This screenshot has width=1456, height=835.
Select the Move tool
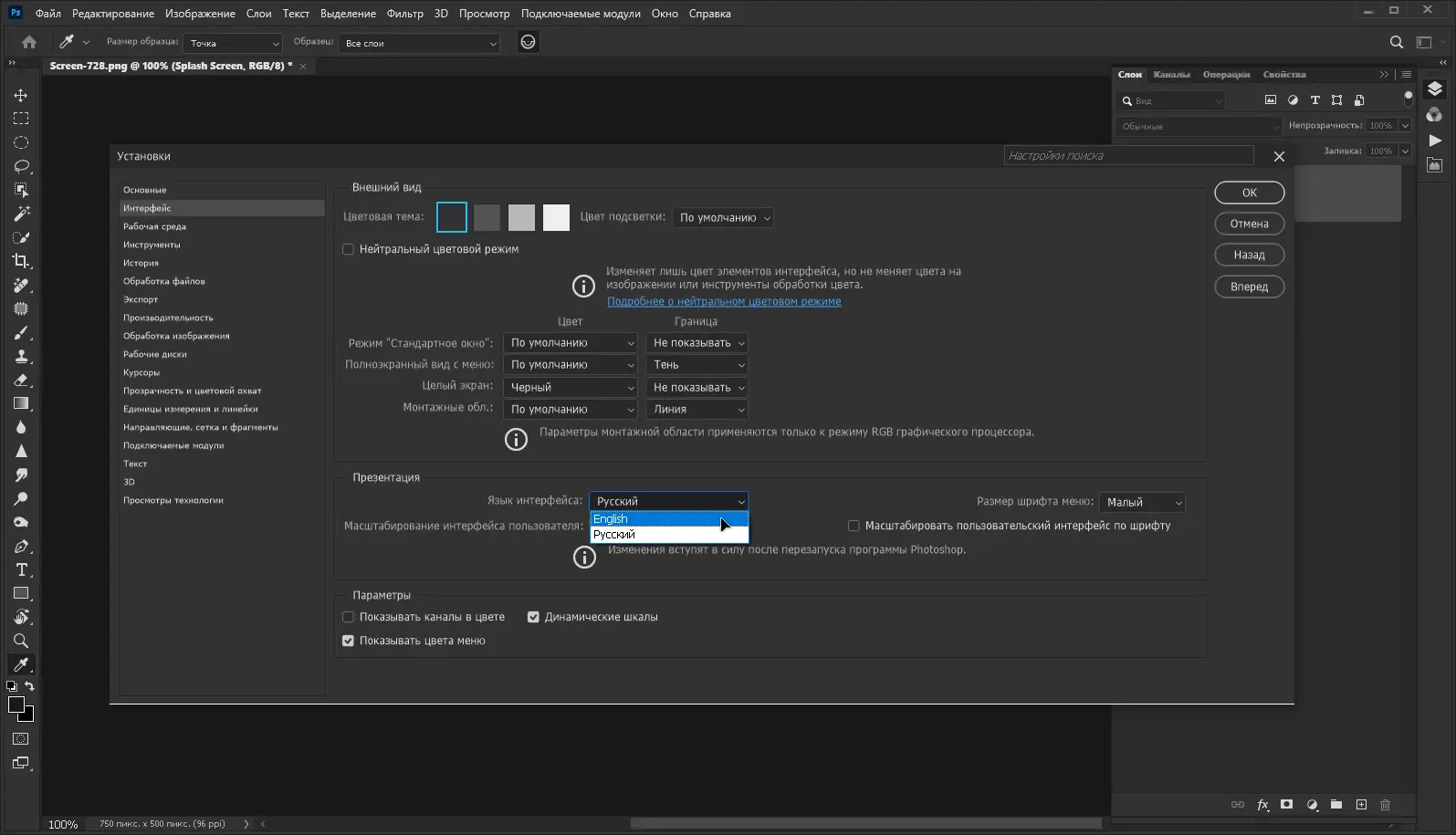(x=21, y=95)
